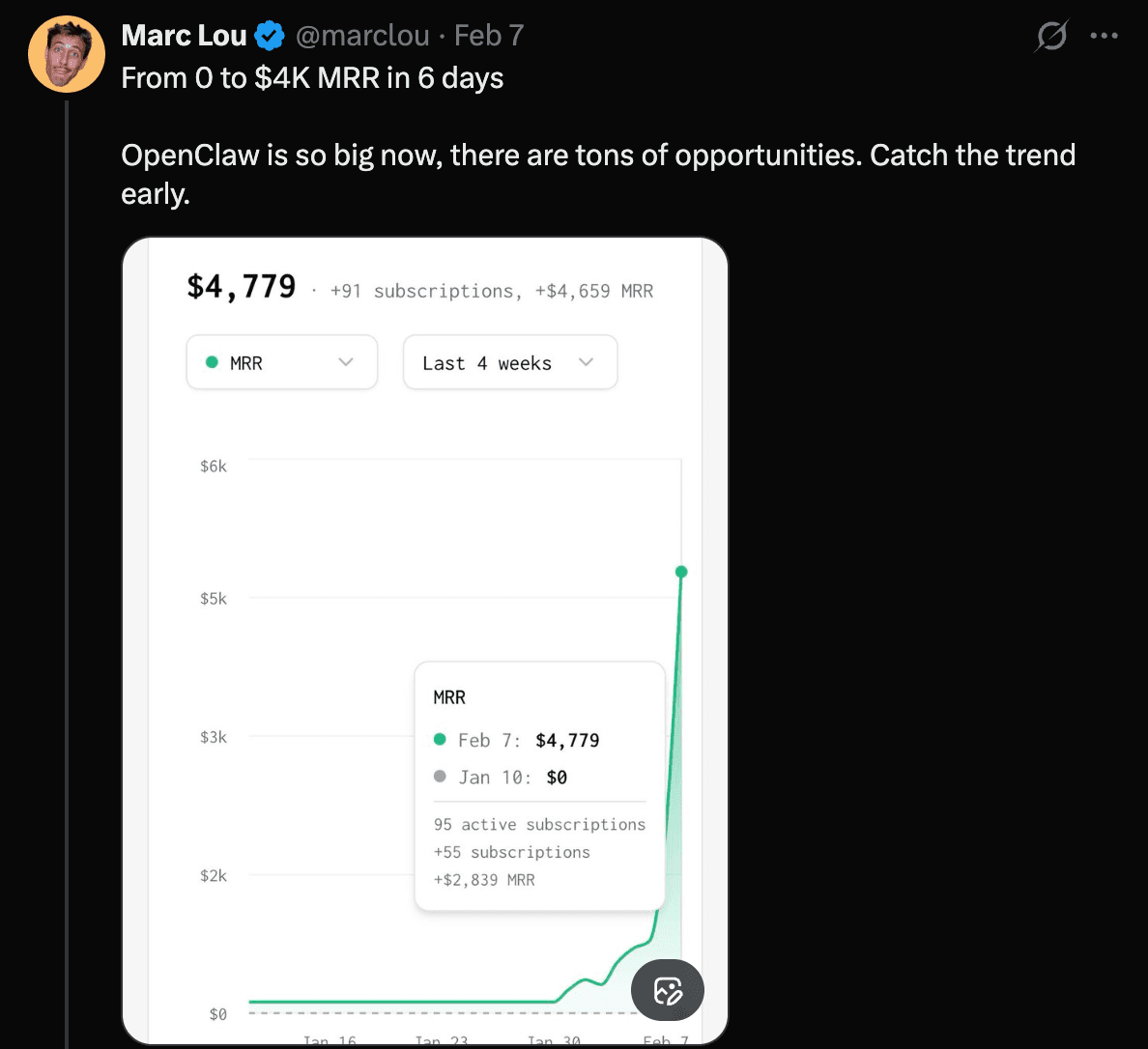
Task: Open the Grok analysis icon on the tweet
Action: (1050, 35)
